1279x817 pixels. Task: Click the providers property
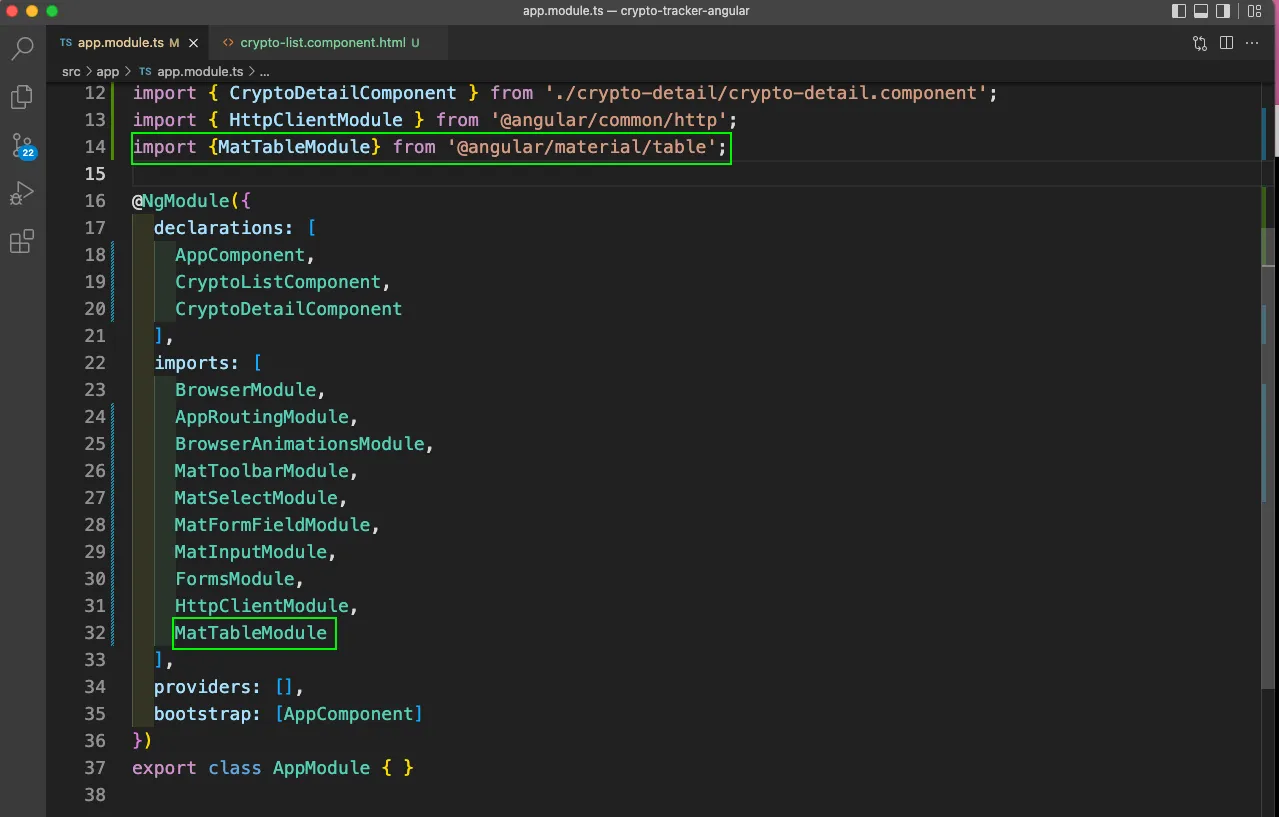point(202,687)
